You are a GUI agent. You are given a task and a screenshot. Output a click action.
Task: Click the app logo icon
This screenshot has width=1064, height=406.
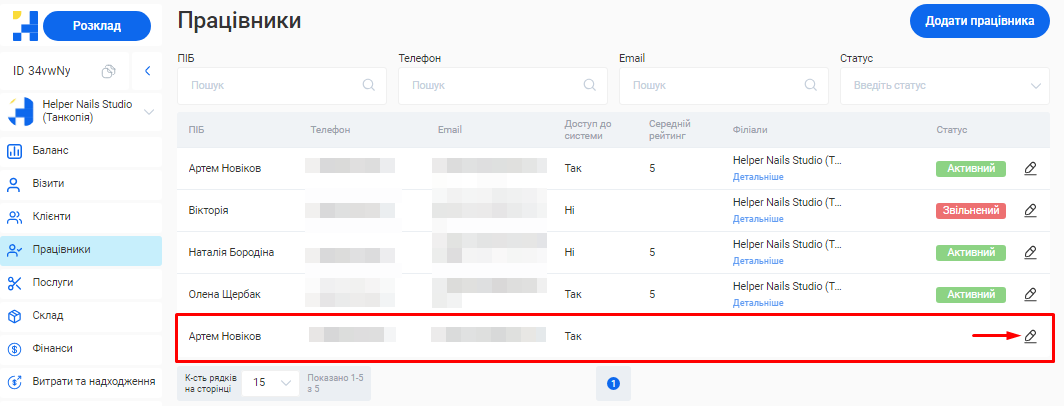pos(24,26)
